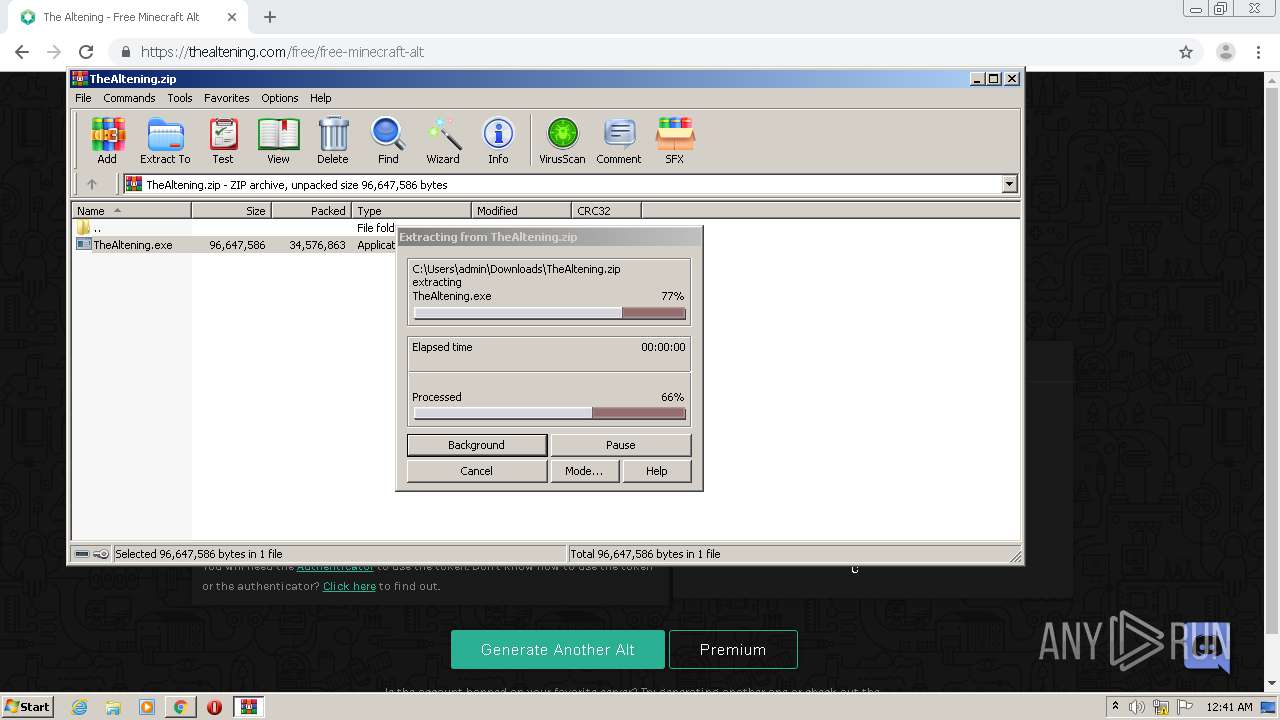Click the Start button
The width and height of the screenshot is (1280, 720).
[28, 707]
